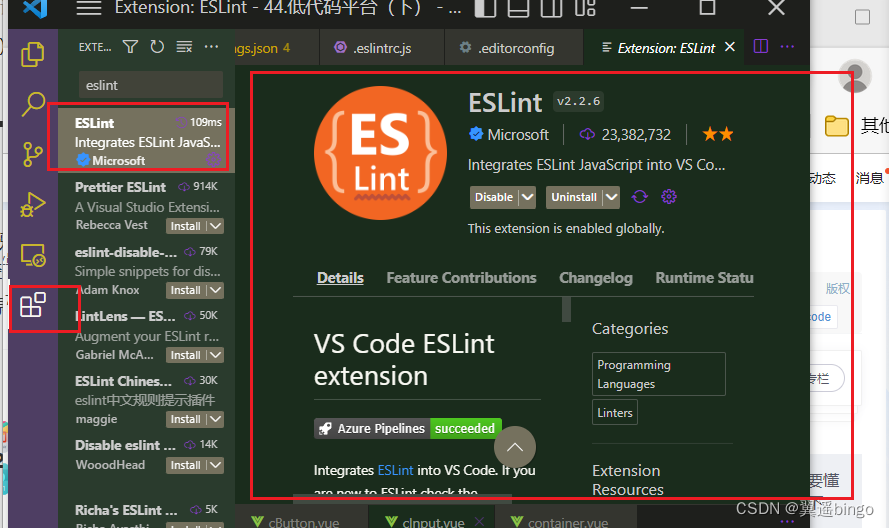Select Richa's ESLint extension in list
Screen dimensions: 889x528
pos(146,512)
